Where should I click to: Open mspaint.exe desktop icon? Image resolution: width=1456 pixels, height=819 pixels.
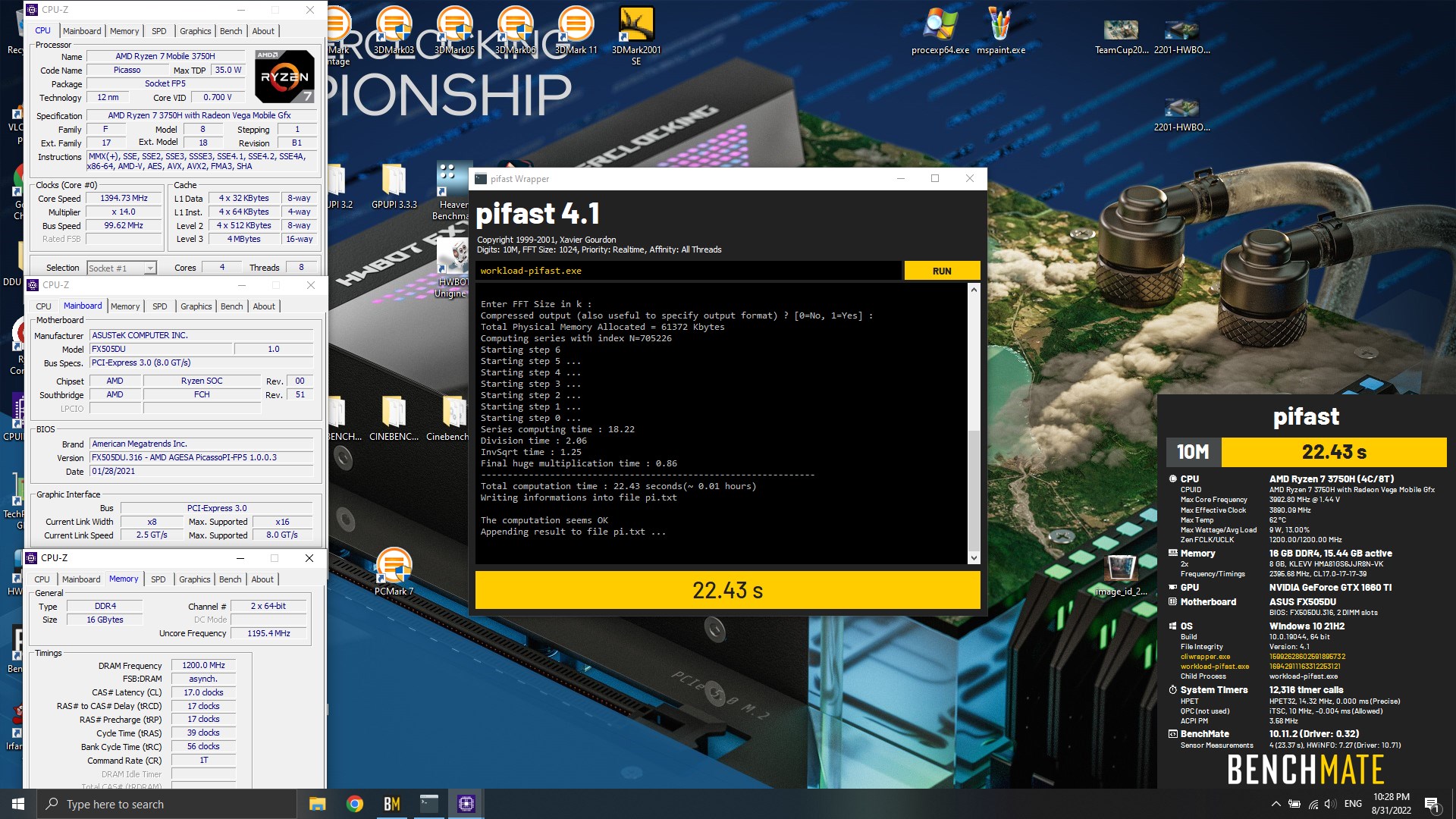[1000, 30]
